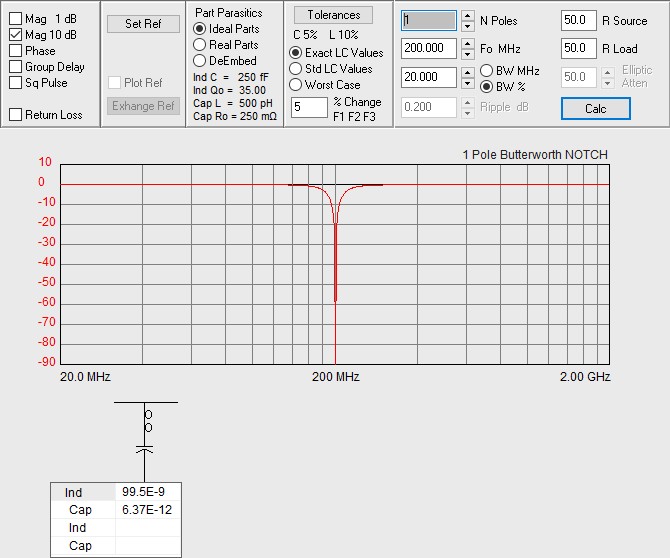Click the R Load input field

point(579,48)
